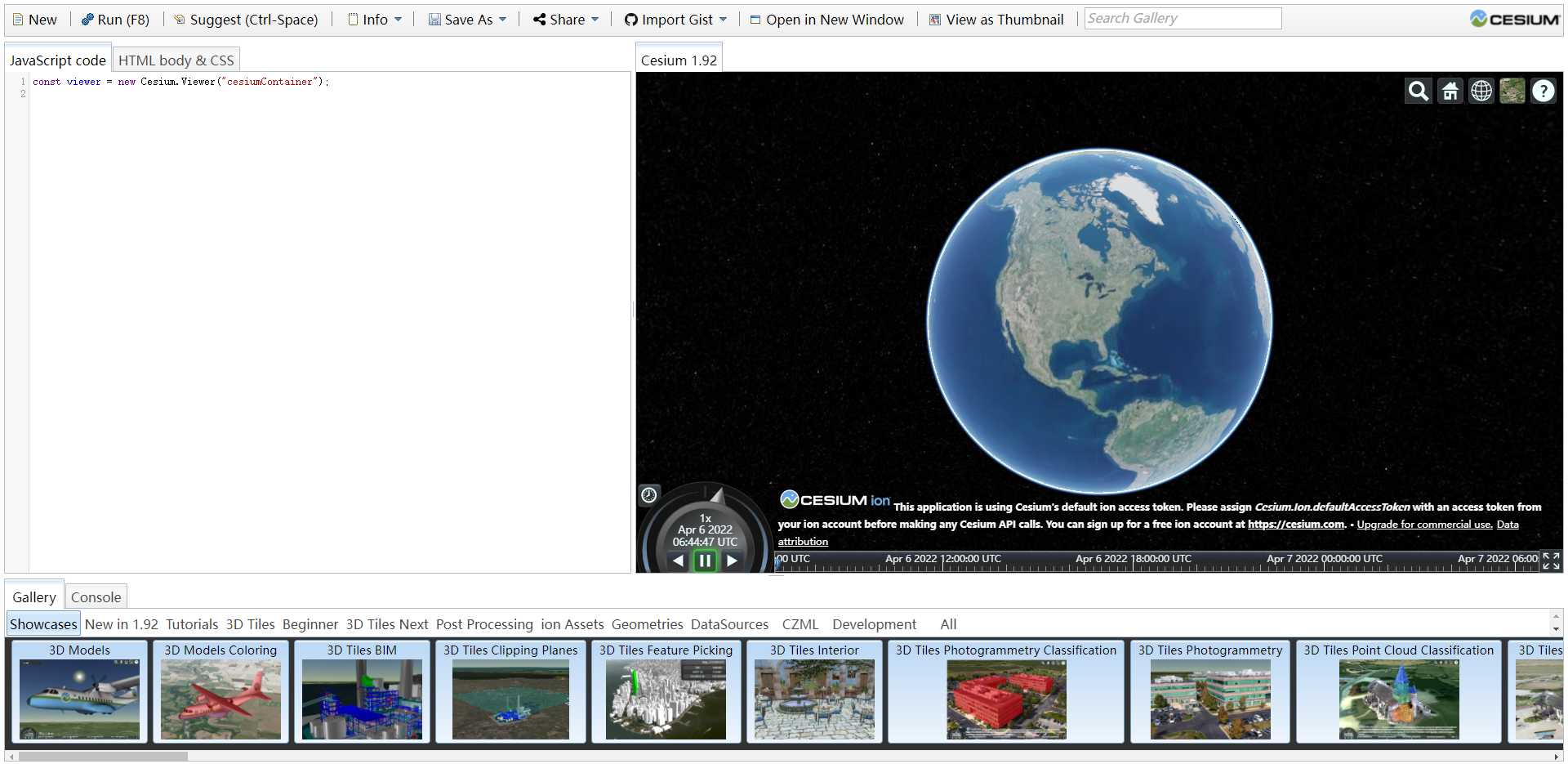
Task: Open the Console tab
Action: coord(96,597)
